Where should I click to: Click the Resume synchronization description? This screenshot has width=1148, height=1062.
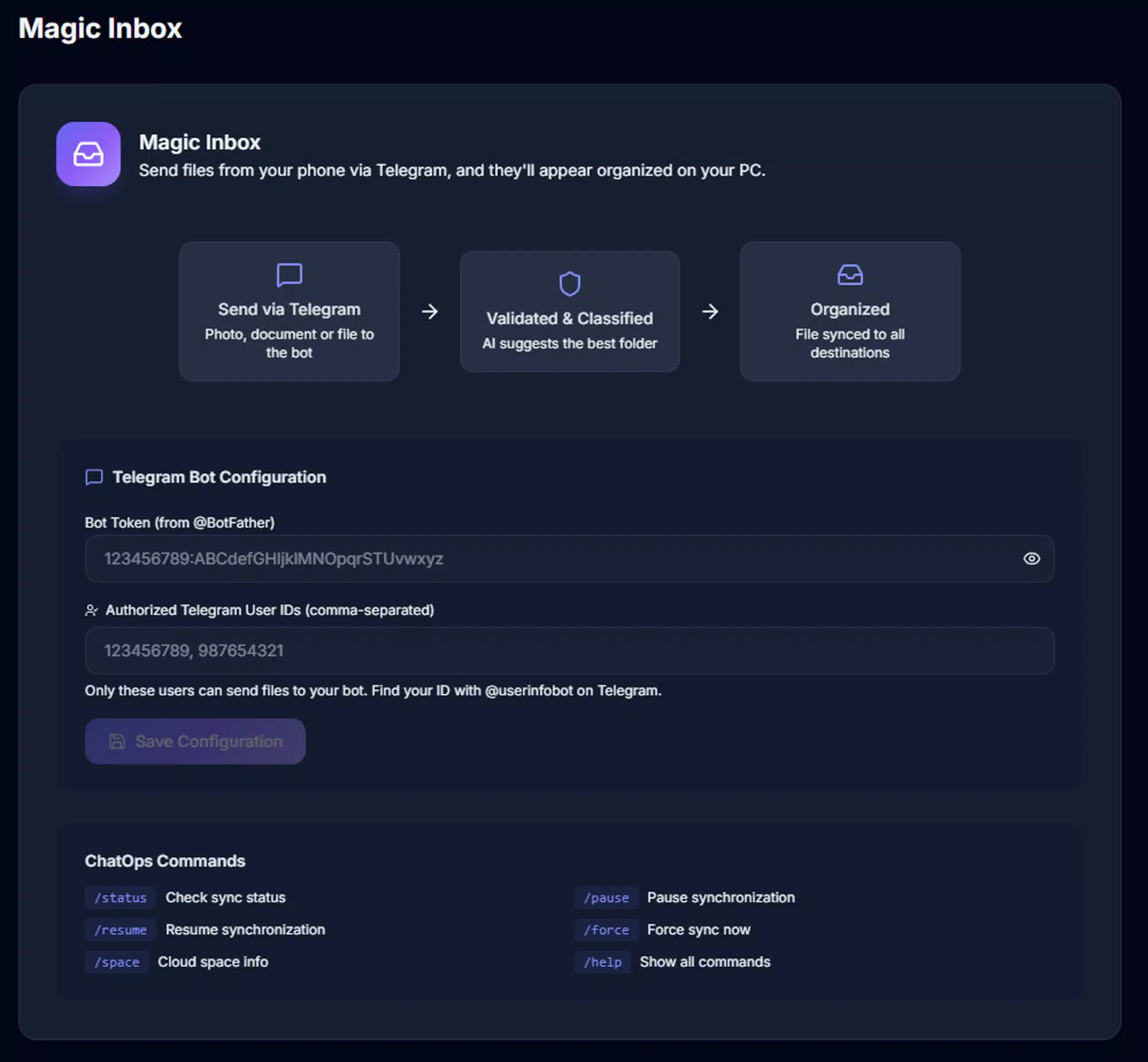point(245,930)
